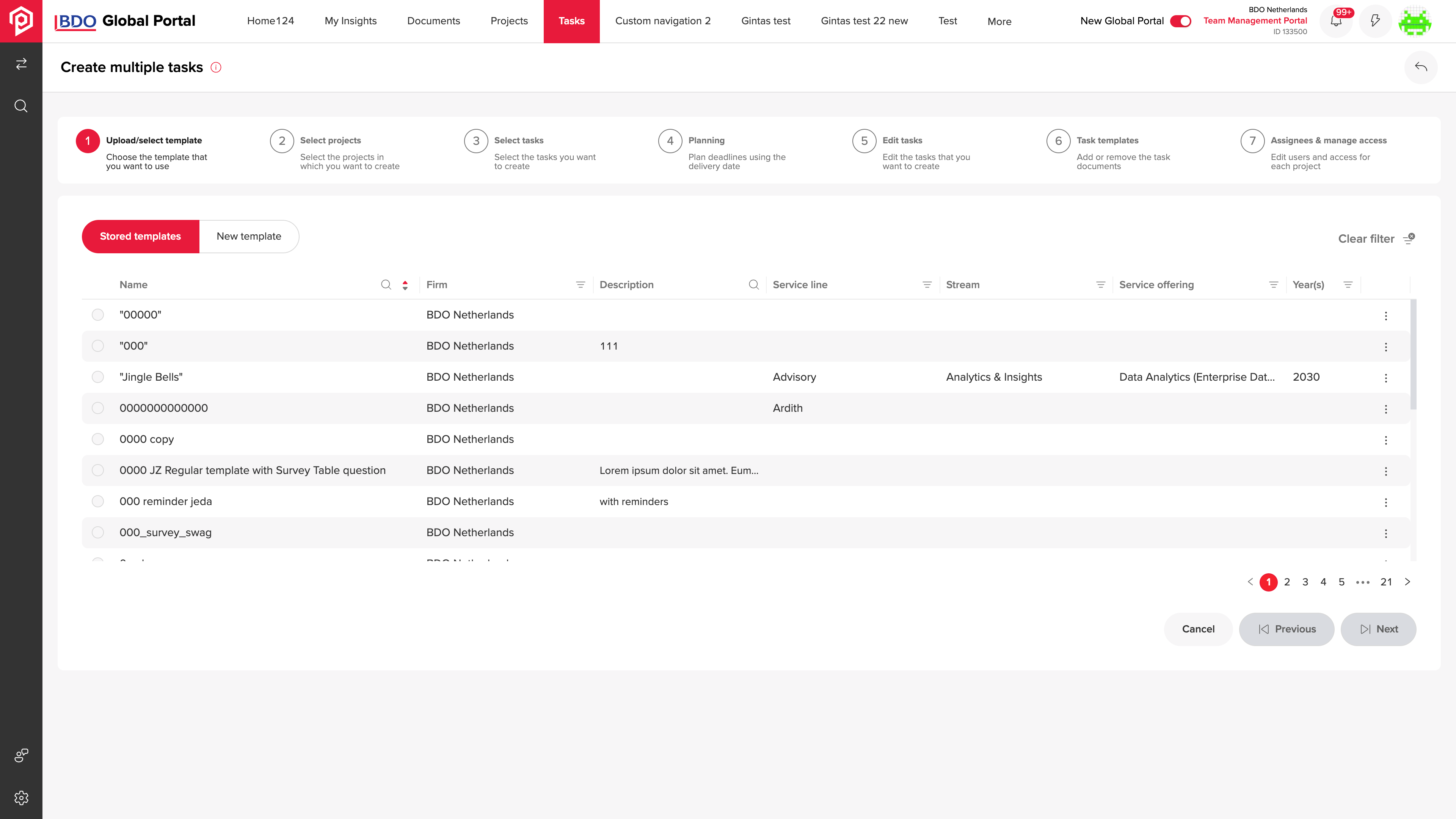Click the table vertical scrollbar
The width and height of the screenshot is (1456, 819).
(x=1413, y=355)
